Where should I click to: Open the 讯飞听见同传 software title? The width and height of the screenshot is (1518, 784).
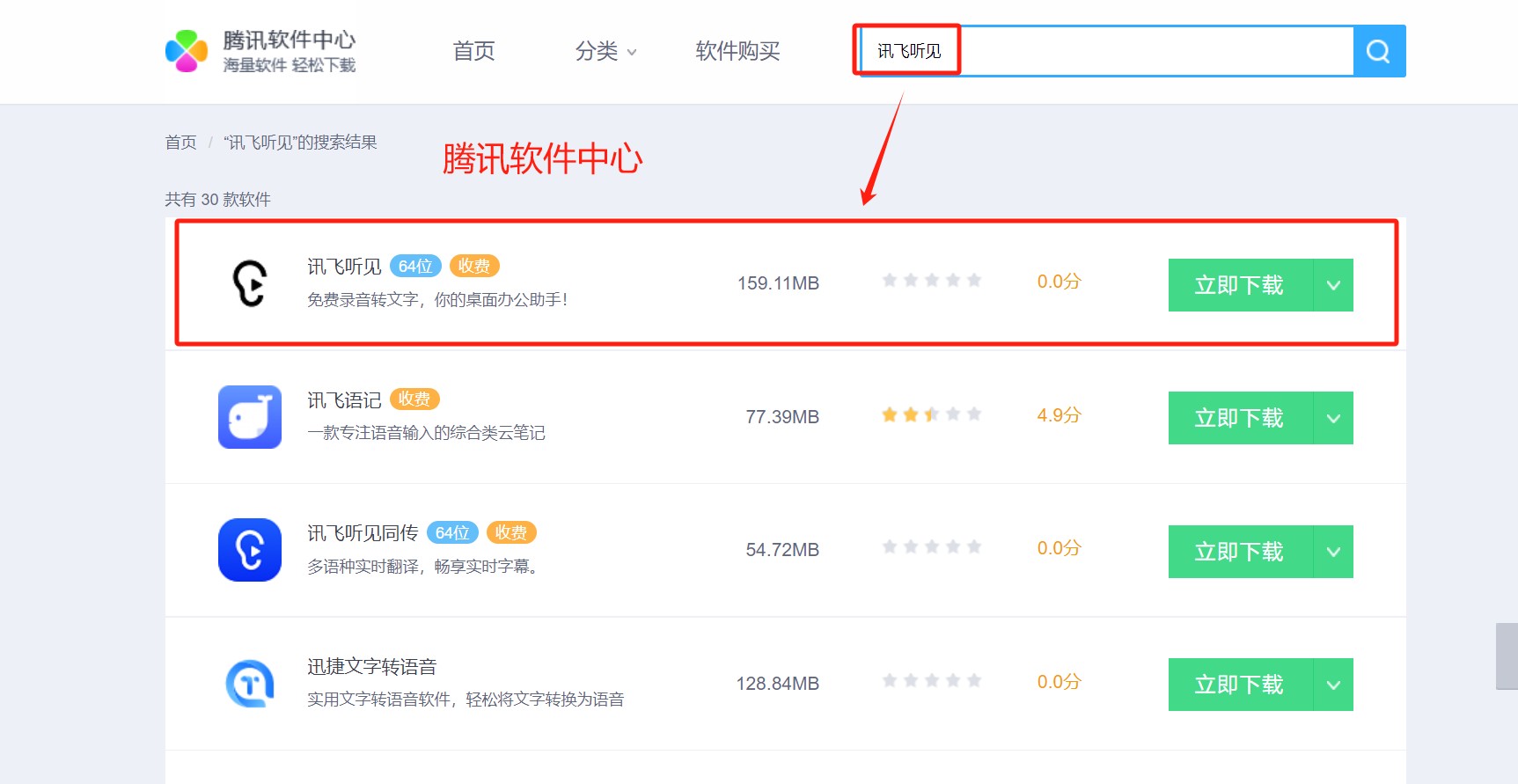(363, 533)
